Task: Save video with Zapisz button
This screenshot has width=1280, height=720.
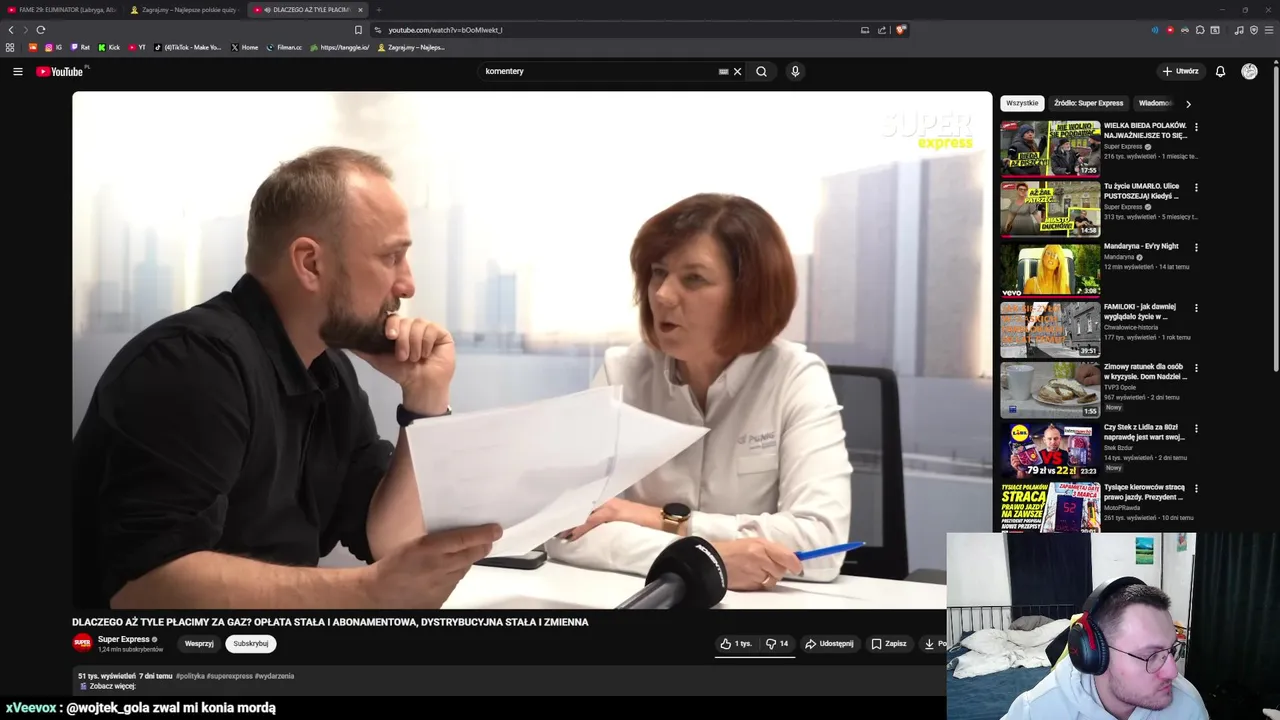Action: click(x=889, y=644)
